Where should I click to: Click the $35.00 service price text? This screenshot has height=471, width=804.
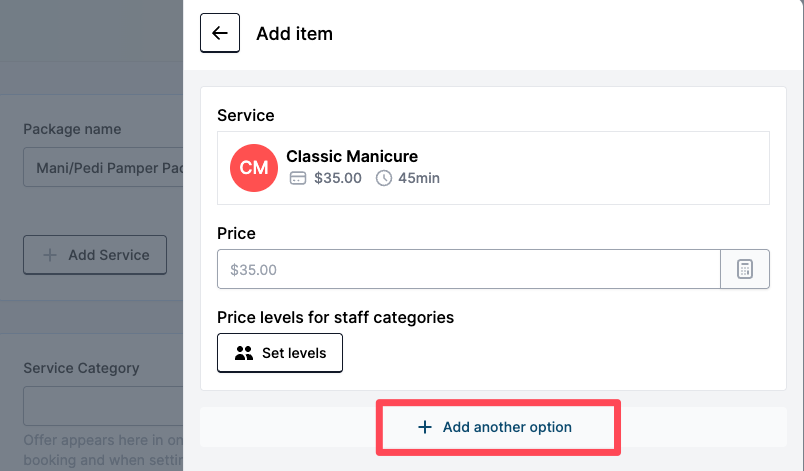coord(338,179)
